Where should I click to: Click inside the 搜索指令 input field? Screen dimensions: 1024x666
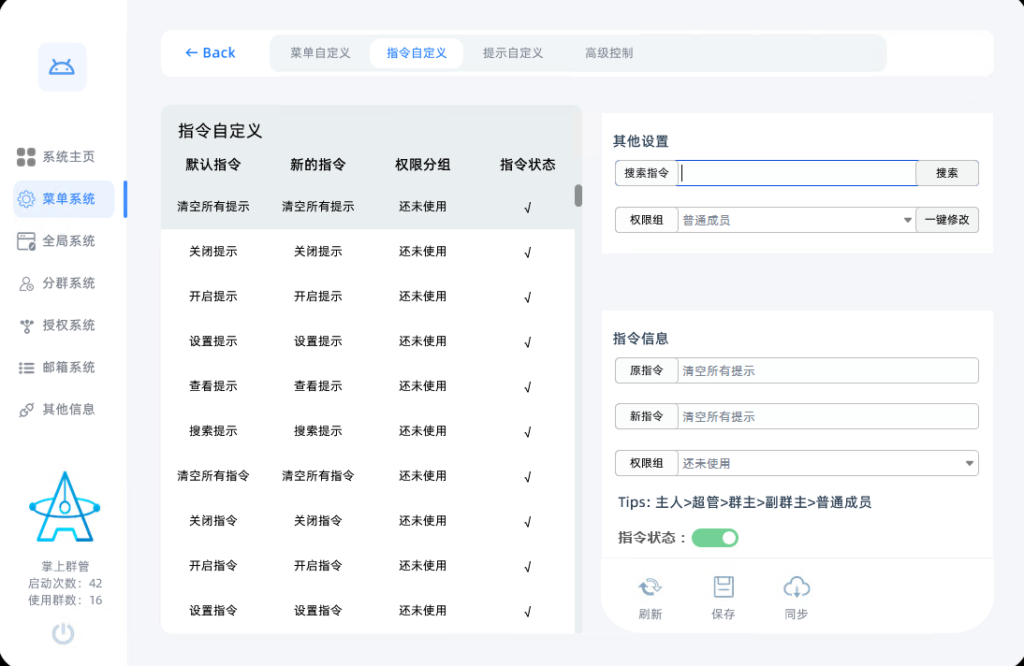[795, 173]
